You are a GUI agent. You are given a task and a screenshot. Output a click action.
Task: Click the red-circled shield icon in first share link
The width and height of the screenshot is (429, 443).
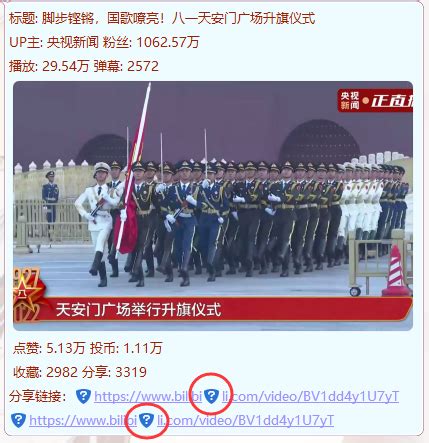click(211, 396)
